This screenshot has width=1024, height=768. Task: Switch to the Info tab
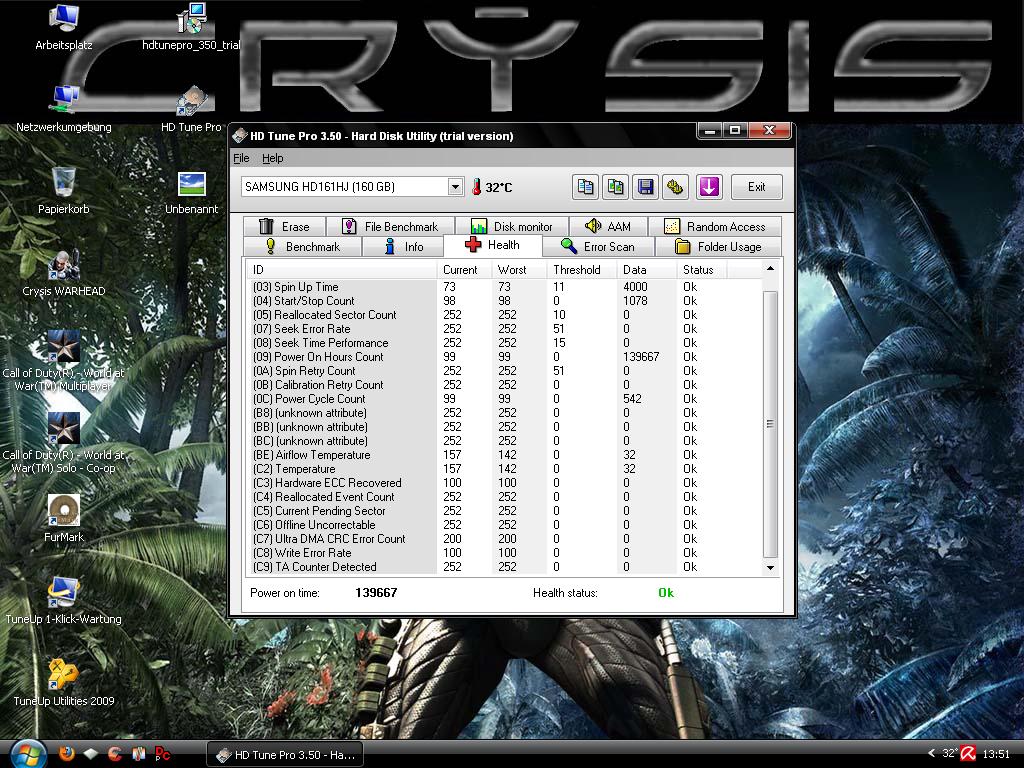(x=403, y=247)
